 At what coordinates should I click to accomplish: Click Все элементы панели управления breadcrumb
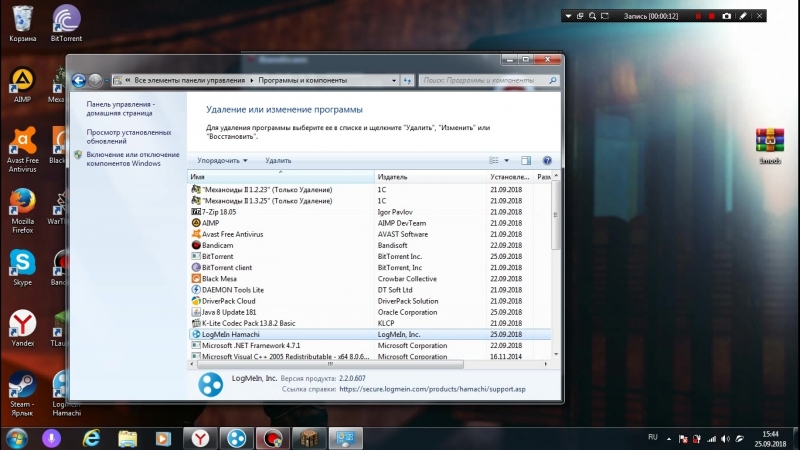(190, 80)
